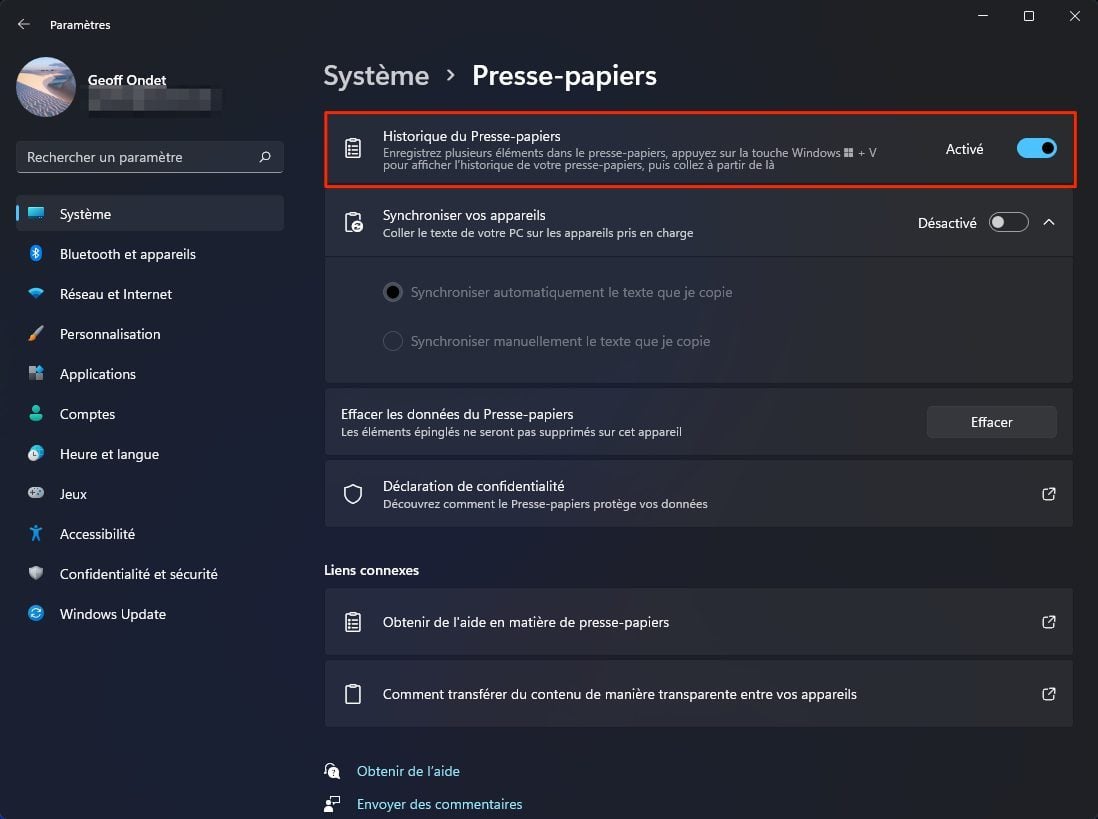
Task: Open Bluetooth et appareils settings
Action: pos(150,253)
